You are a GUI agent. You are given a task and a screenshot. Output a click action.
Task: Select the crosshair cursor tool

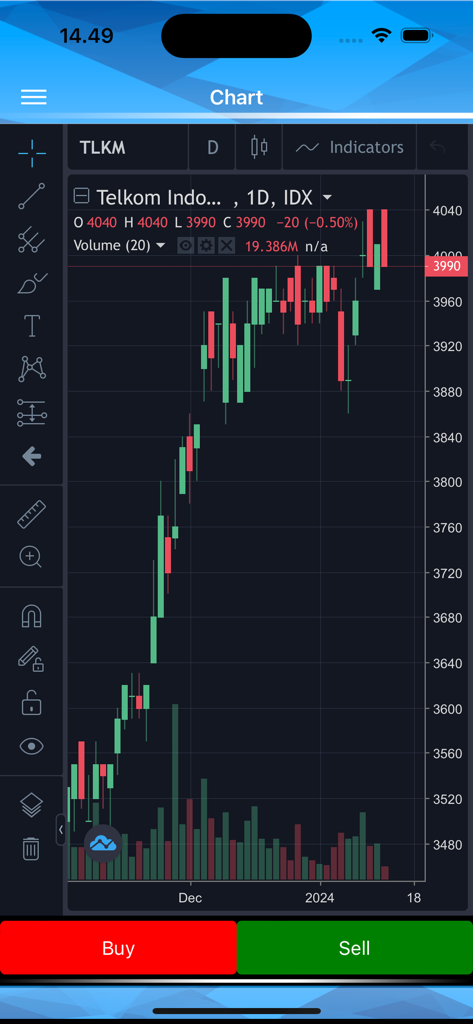[32, 153]
